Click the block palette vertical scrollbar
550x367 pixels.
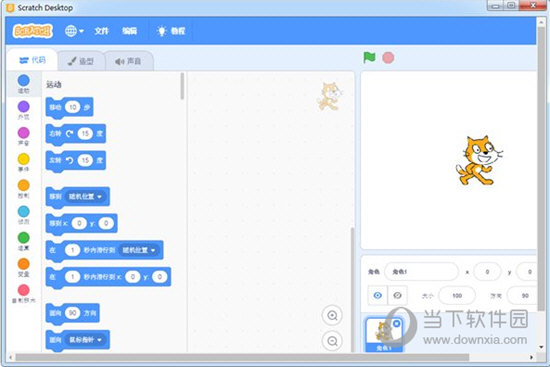point(182,86)
